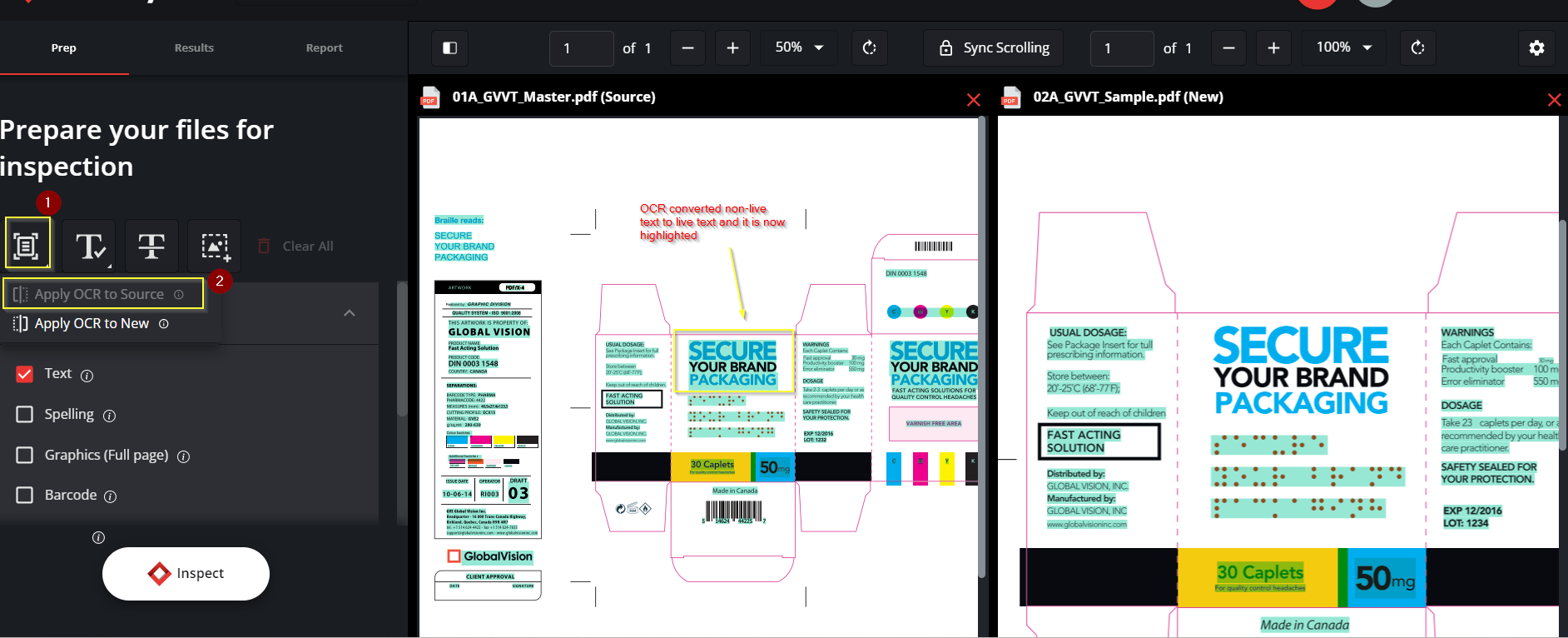Click the OCR tool icon
Image resolution: width=1568 pixels, height=638 pixels.
(x=27, y=246)
